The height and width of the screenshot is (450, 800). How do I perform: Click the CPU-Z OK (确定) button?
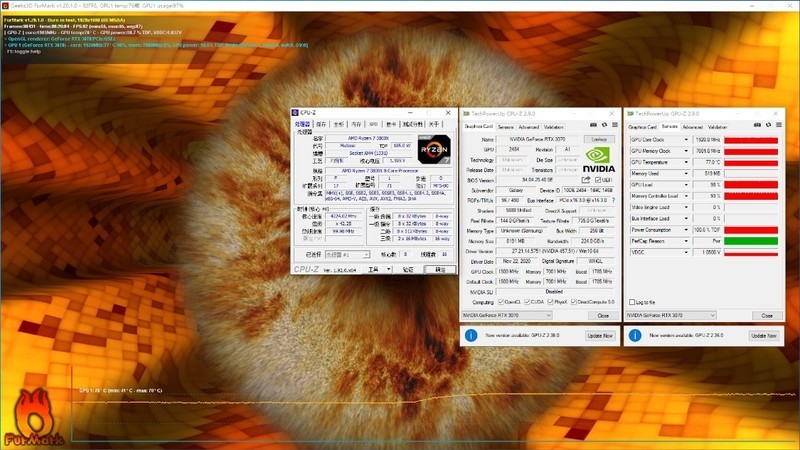pos(440,269)
